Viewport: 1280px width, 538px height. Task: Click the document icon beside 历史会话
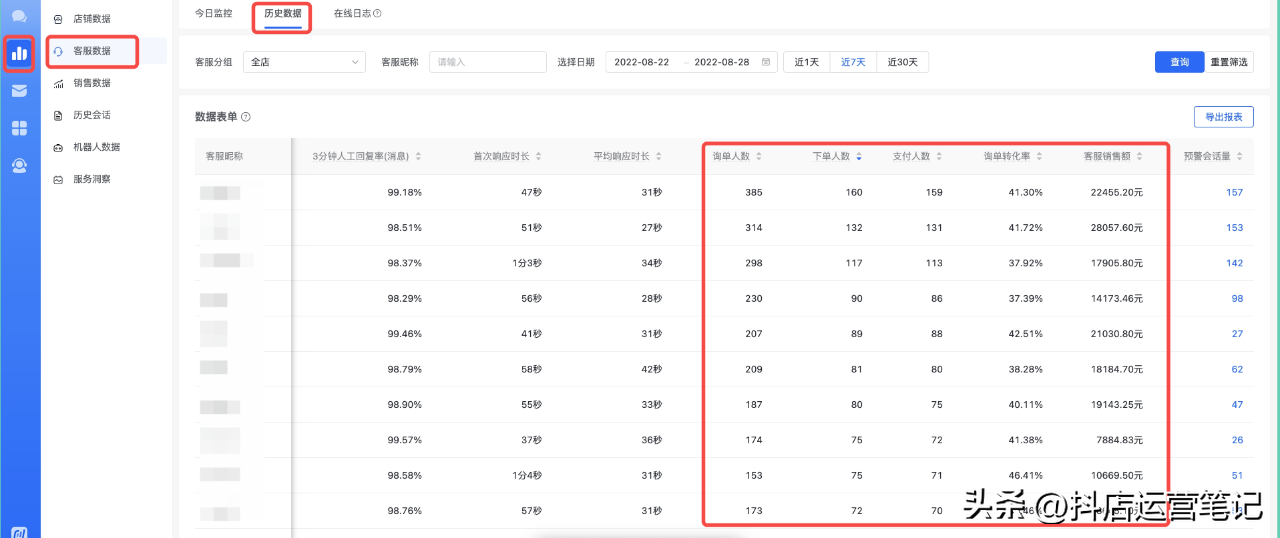[x=59, y=115]
